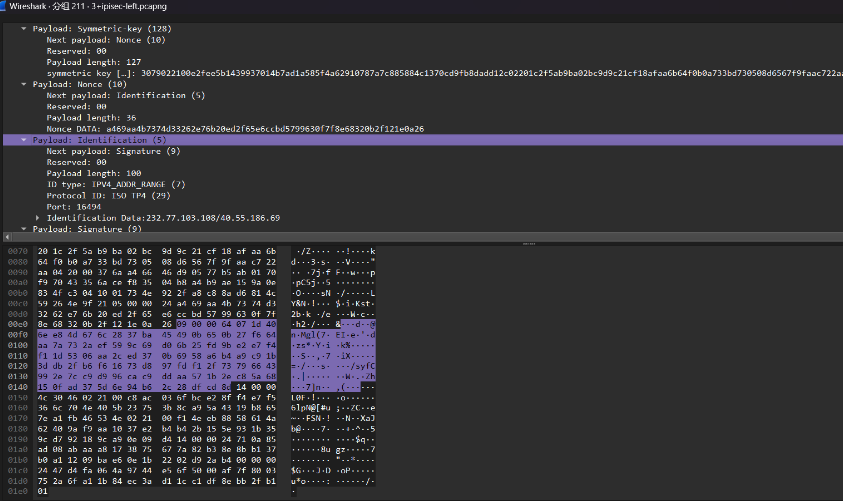Click hex offset 0190 in bytes pane
Screen dimensions: 843x501
18,439
